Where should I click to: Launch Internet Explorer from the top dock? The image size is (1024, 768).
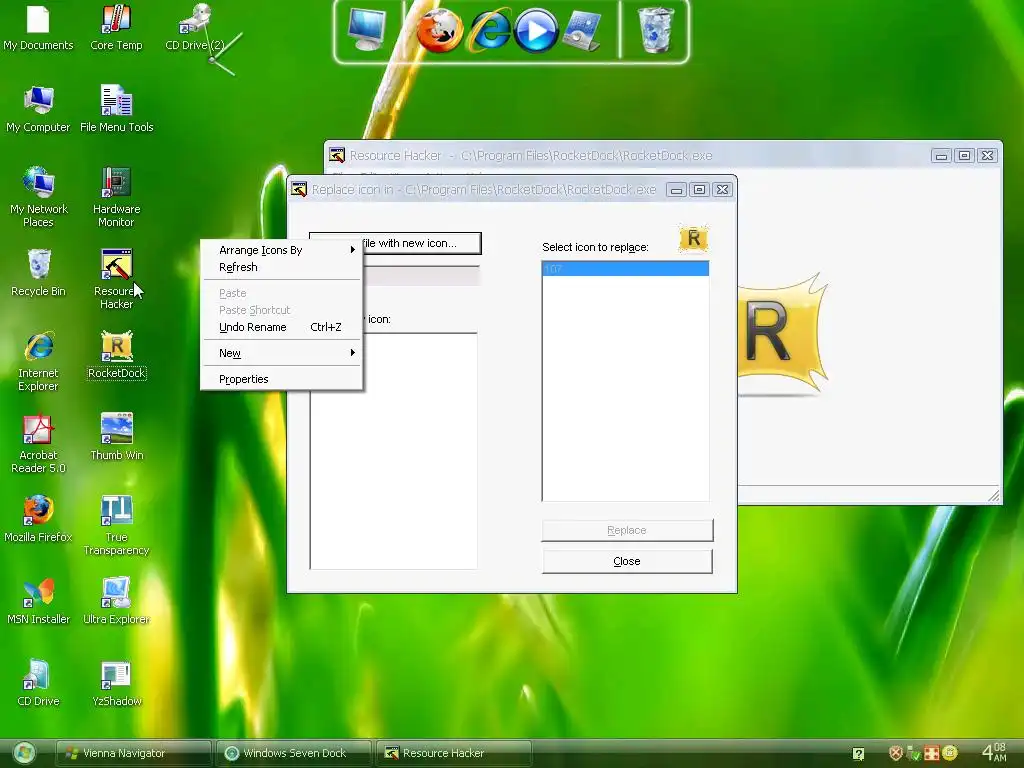[x=490, y=31]
